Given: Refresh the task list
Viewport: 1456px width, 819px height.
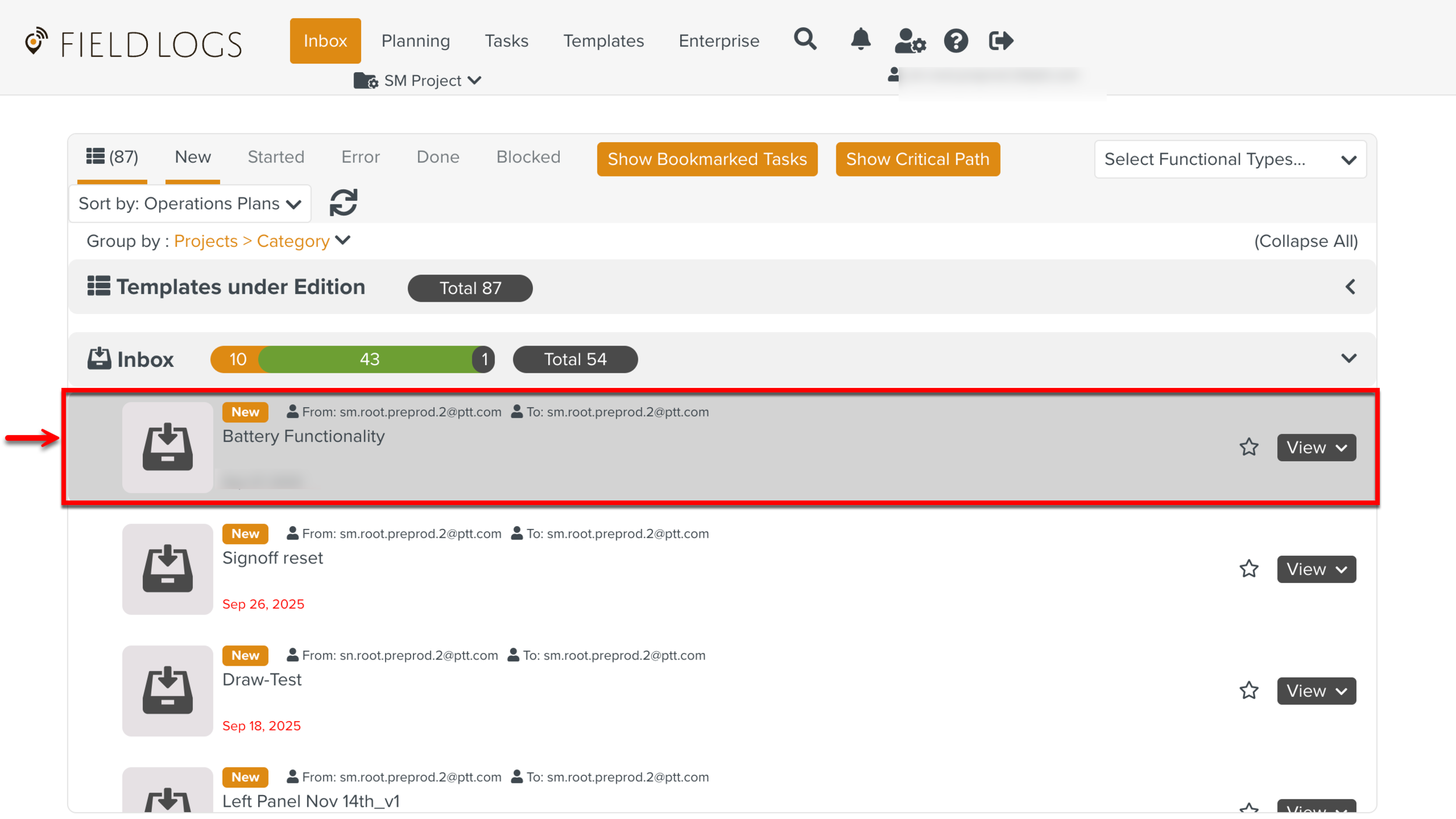Looking at the screenshot, I should coord(343,203).
